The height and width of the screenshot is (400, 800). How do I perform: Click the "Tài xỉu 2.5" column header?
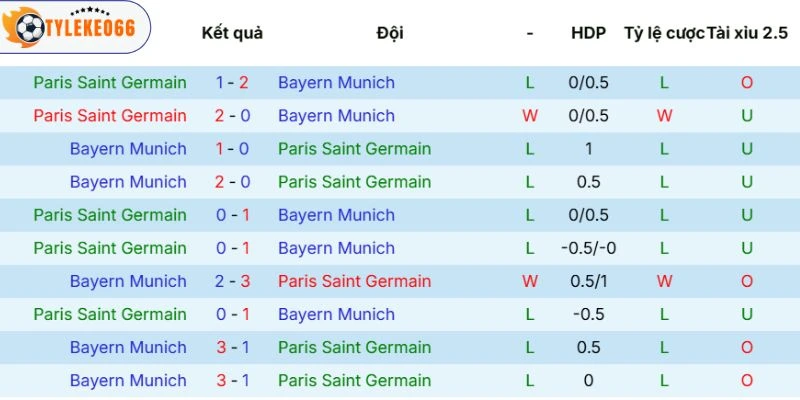tap(747, 33)
